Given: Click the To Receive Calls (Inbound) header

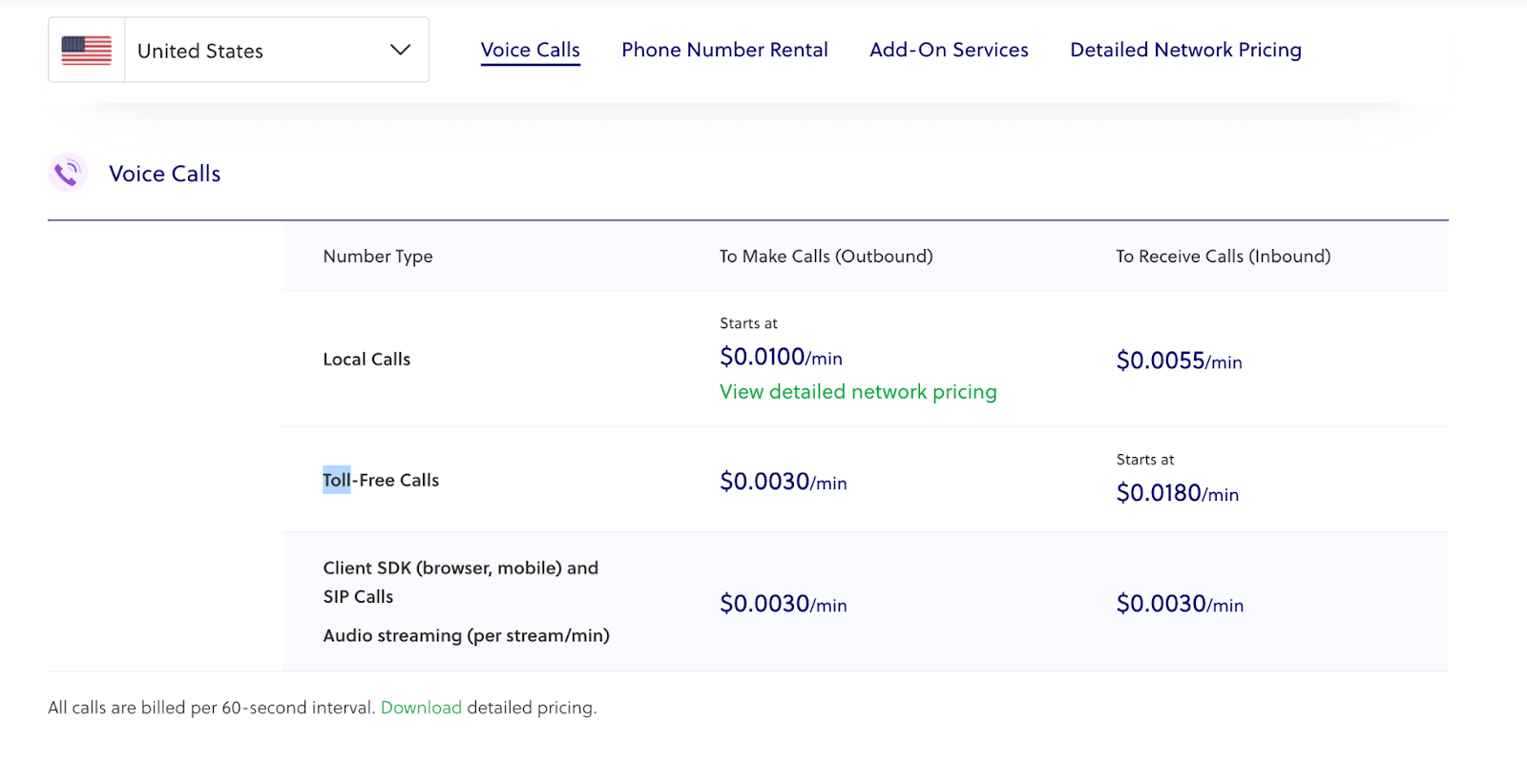Looking at the screenshot, I should 1223,257.
